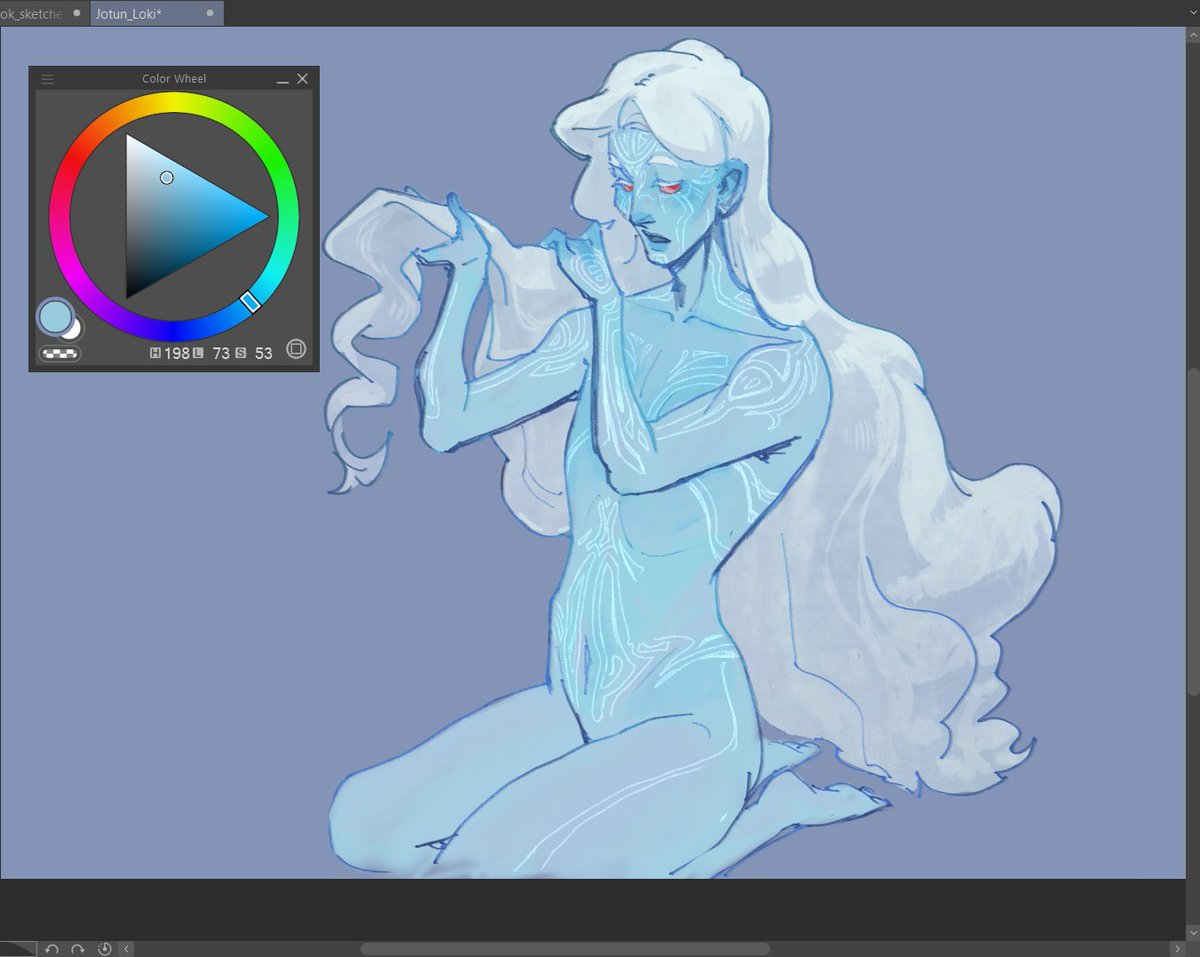Screen dimensions: 1200x957
Task: Click the horizontal scrollbar left arrow
Action: (x=127, y=948)
